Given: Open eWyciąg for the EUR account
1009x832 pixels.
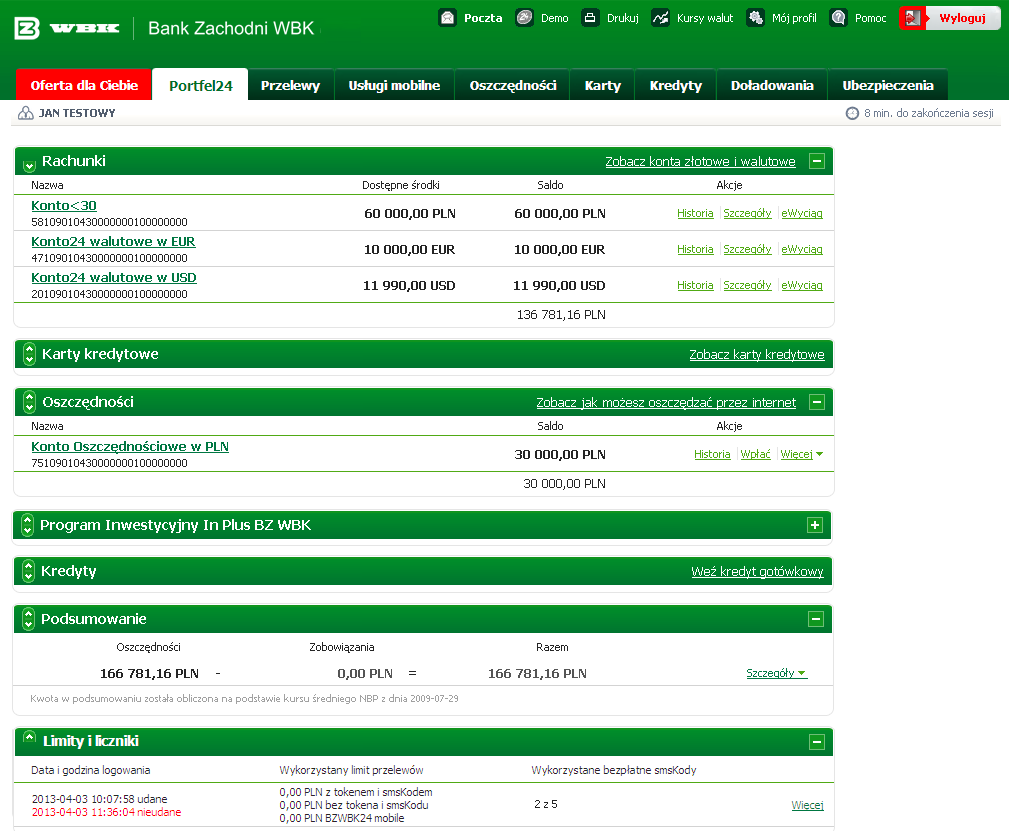Looking at the screenshot, I should pos(802,249).
